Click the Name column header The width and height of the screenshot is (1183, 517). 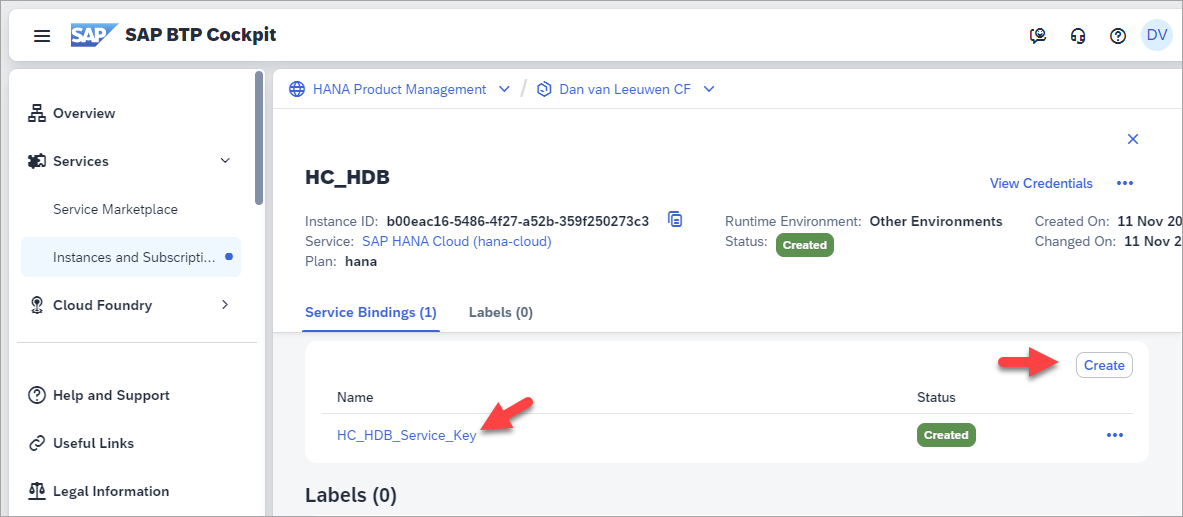(x=355, y=397)
